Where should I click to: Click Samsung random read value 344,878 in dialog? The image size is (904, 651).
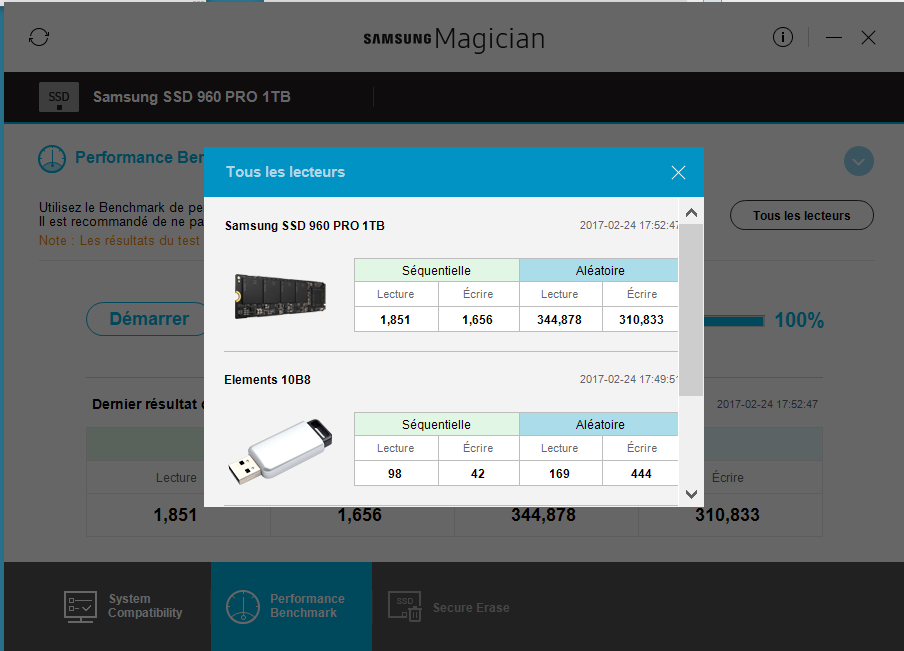[x=560, y=320]
